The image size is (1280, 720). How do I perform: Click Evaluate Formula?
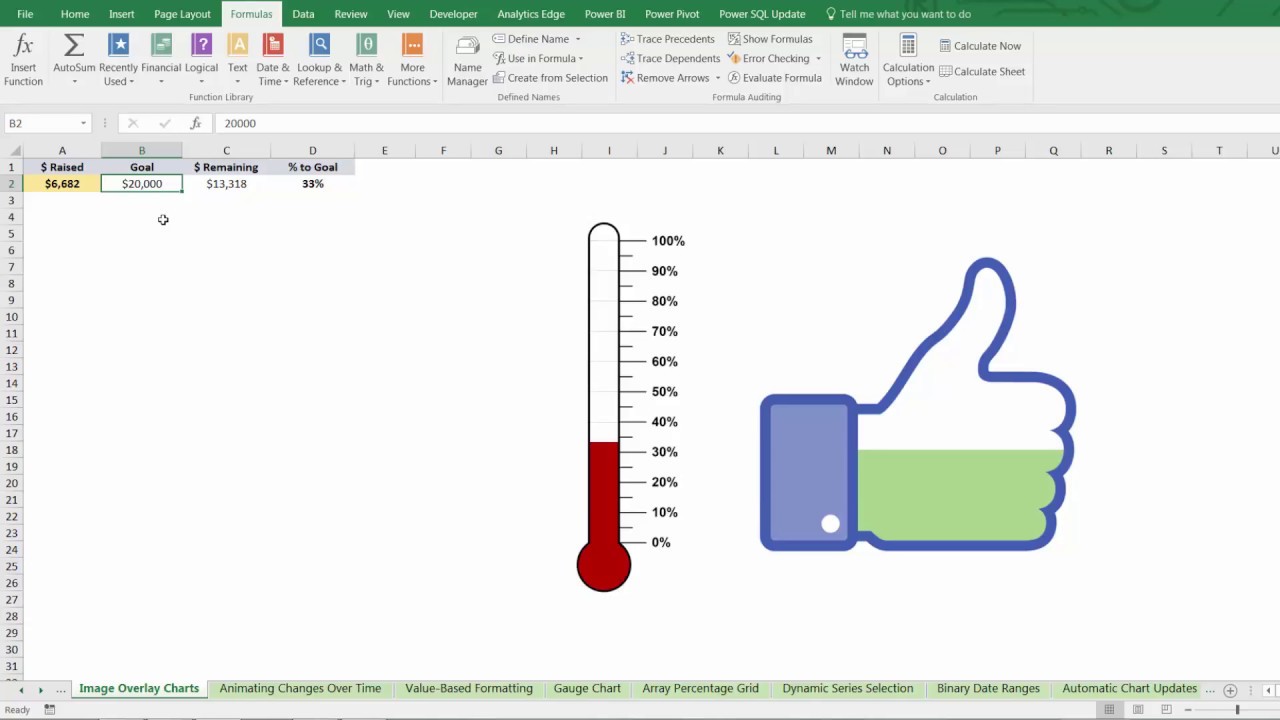pyautogui.click(x=775, y=78)
